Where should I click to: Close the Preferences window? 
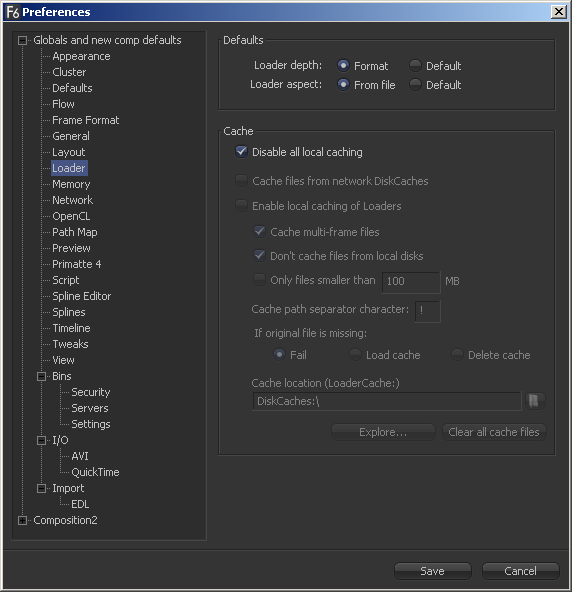tap(558, 12)
